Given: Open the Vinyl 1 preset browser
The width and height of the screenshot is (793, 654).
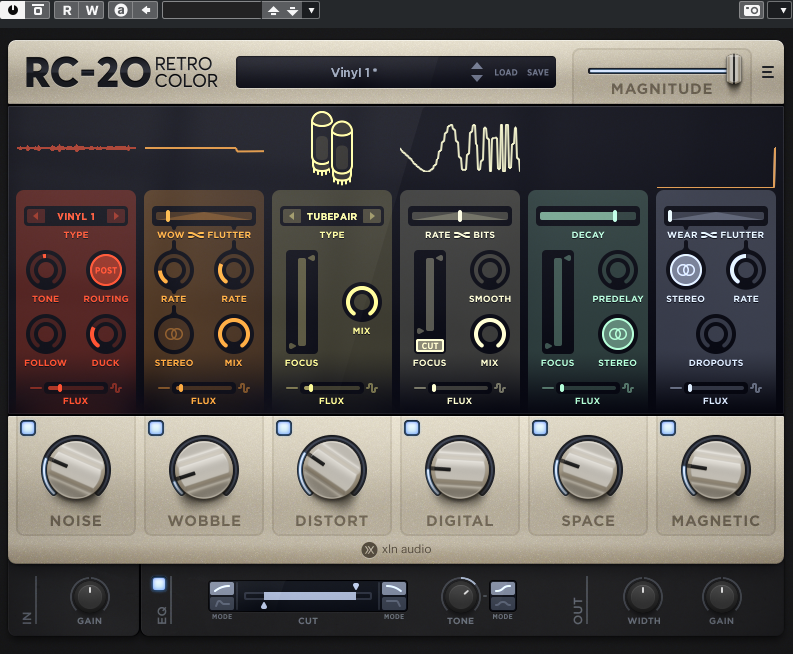Looking at the screenshot, I should click(354, 72).
